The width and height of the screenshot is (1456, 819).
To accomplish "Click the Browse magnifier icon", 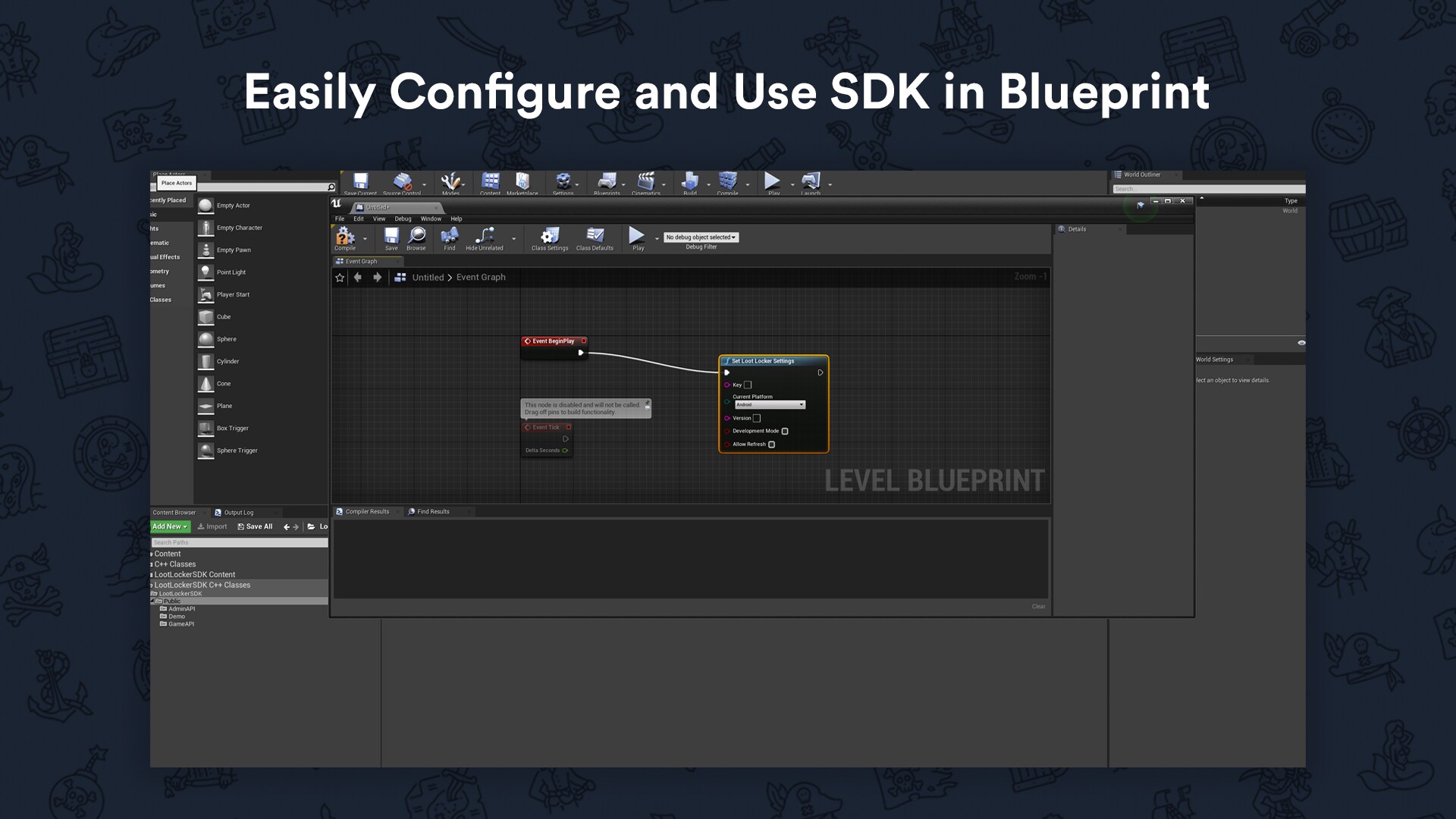I will pyautogui.click(x=416, y=236).
